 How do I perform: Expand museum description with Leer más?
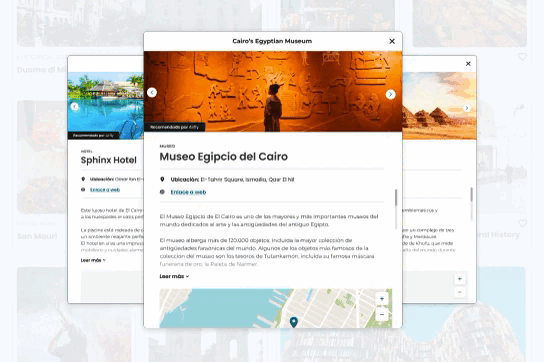pyautogui.click(x=174, y=276)
